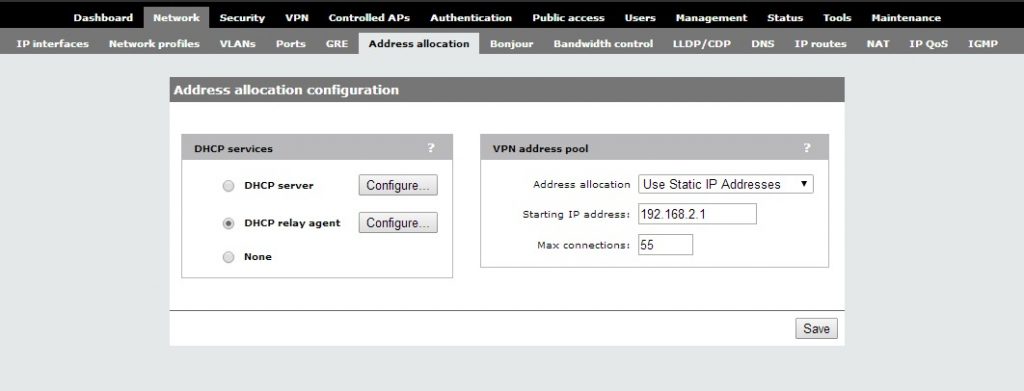Switch to IP routes tab
The width and height of the screenshot is (1024, 391).
pyautogui.click(x=820, y=44)
